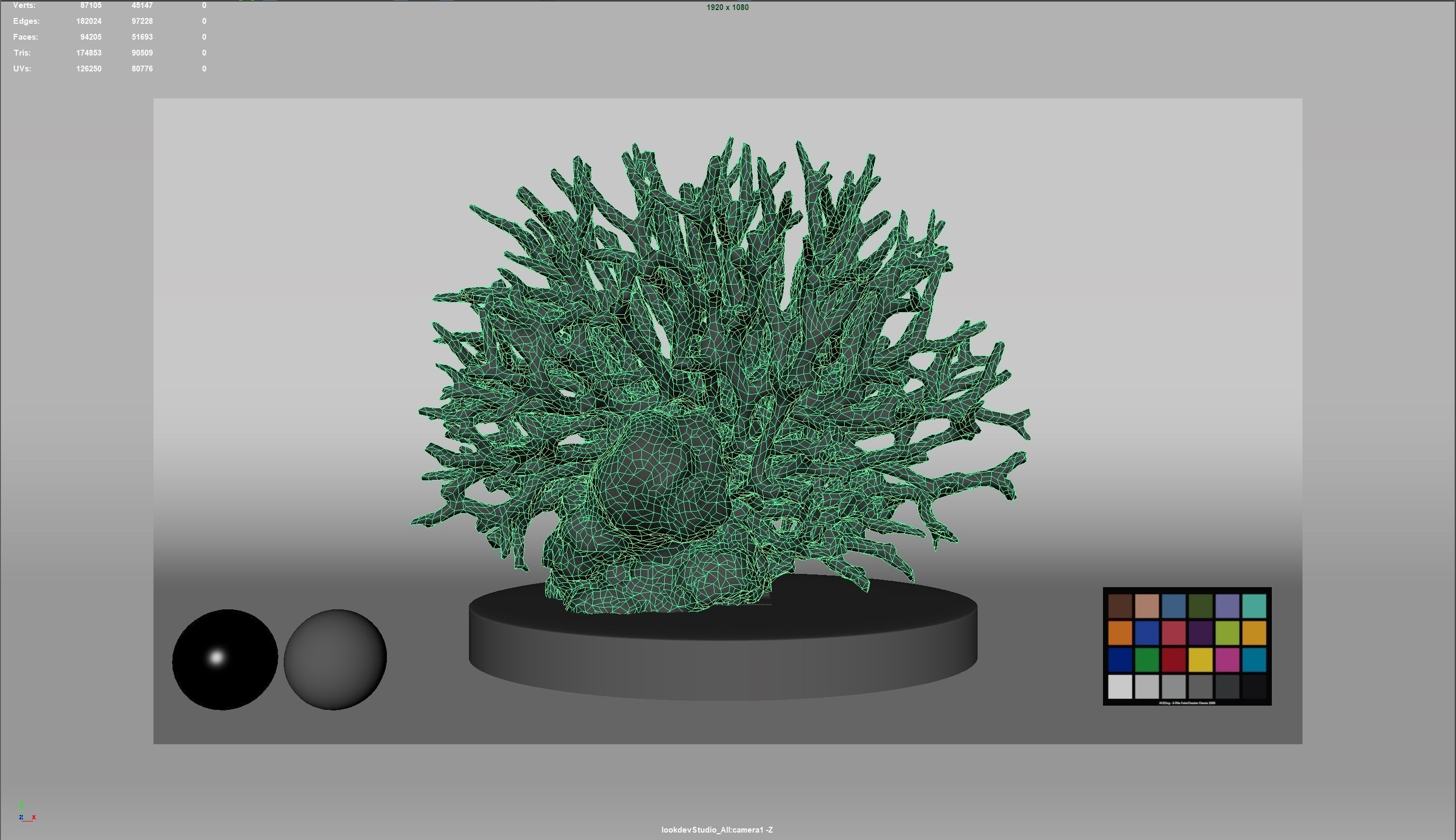Click the zero value in the Tris row
1456x840 pixels.
pyautogui.click(x=204, y=53)
